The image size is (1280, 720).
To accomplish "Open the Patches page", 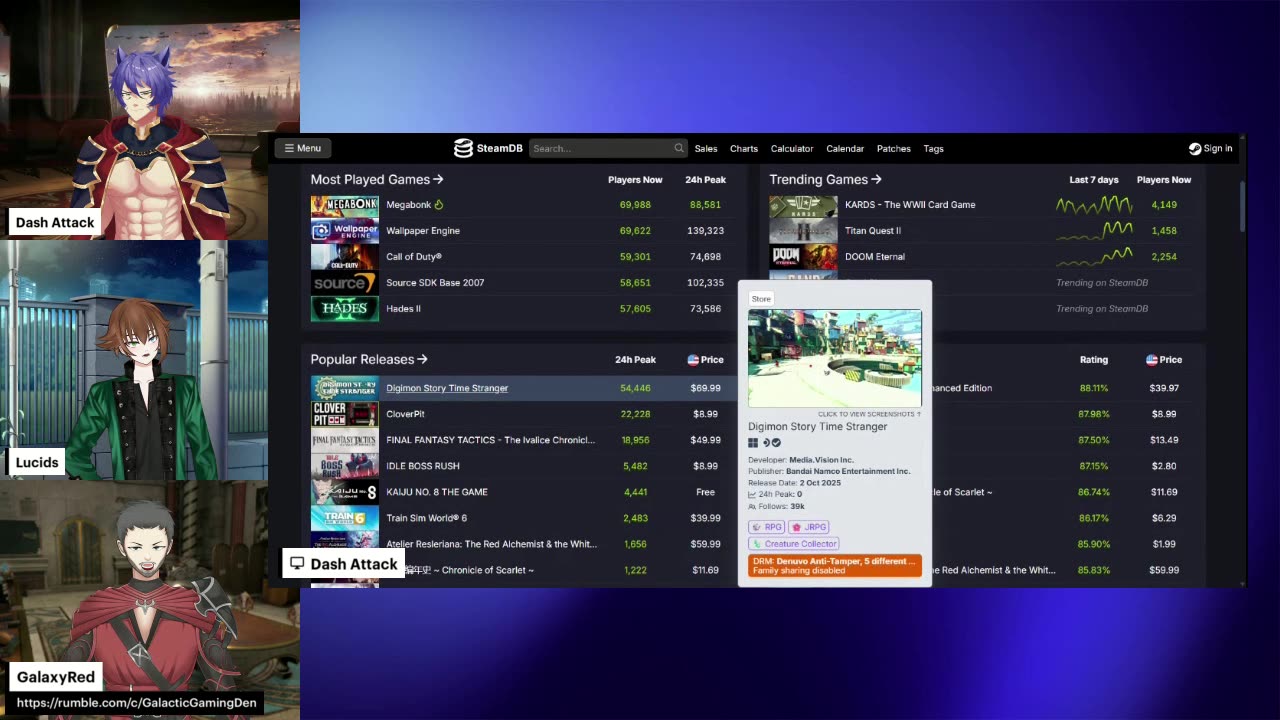I will [894, 149].
